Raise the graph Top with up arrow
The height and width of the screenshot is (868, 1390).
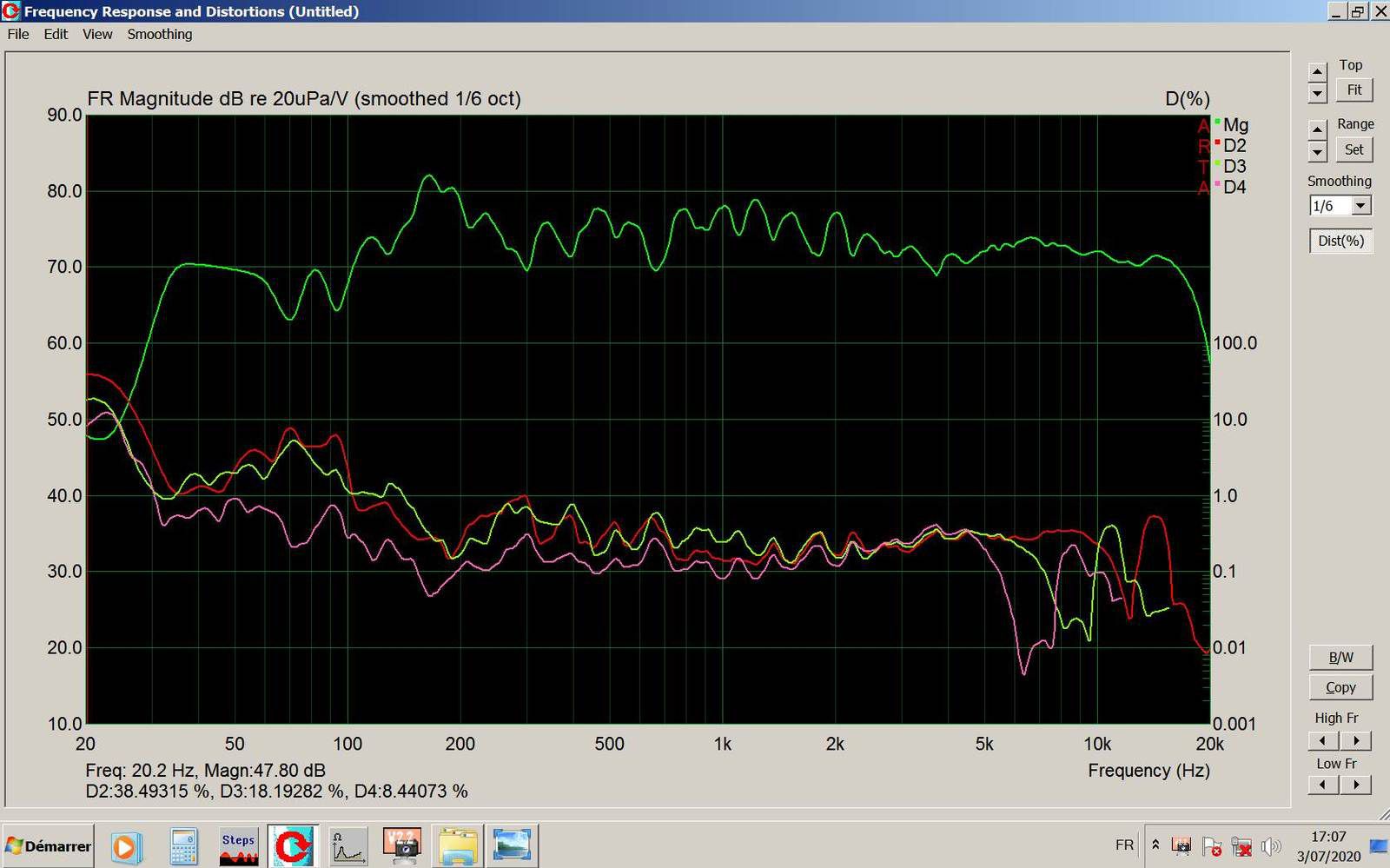tap(1318, 71)
